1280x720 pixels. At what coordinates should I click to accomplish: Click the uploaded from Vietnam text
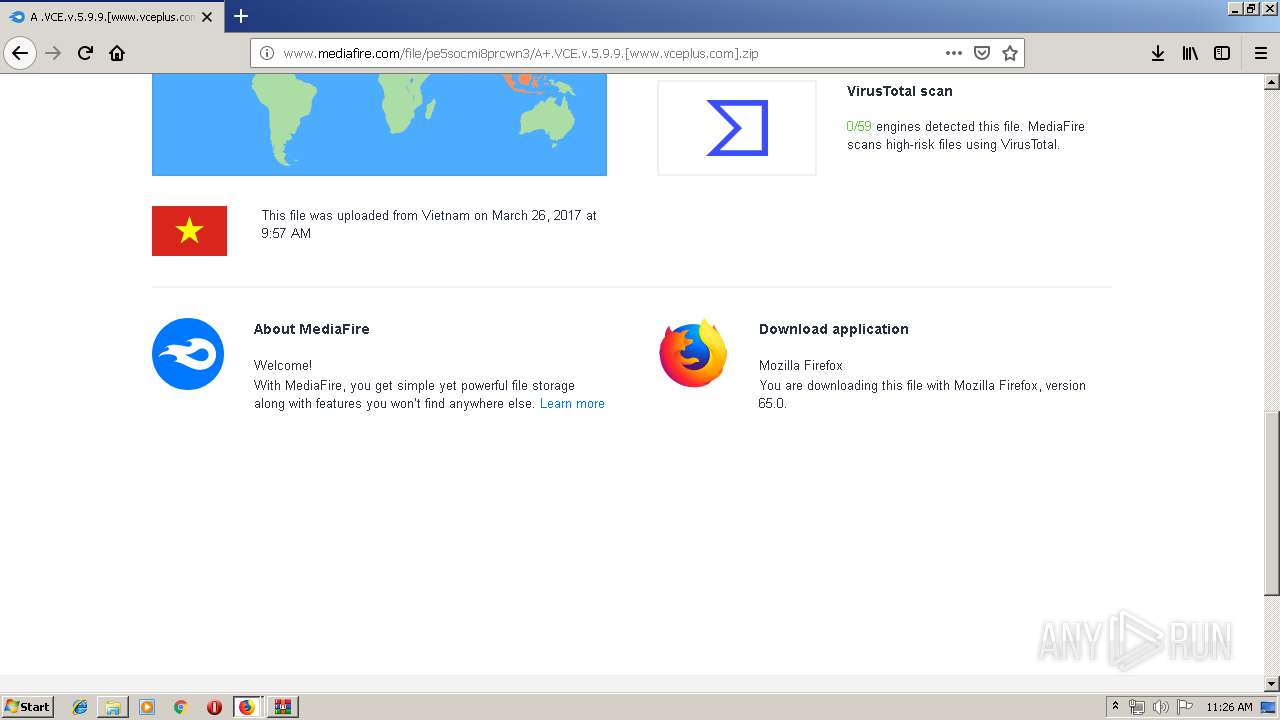[x=429, y=224]
